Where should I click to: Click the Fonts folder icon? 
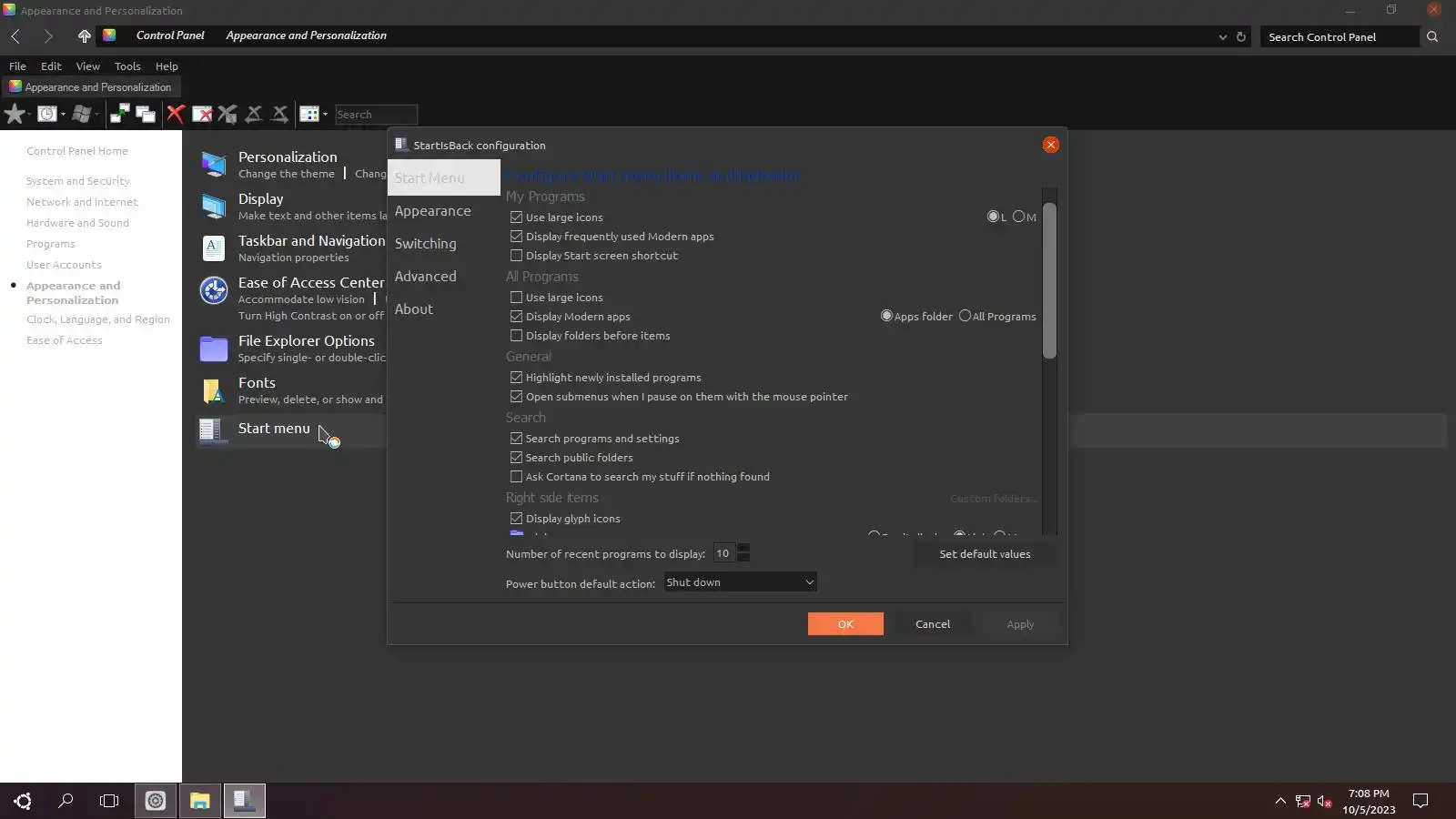214,390
